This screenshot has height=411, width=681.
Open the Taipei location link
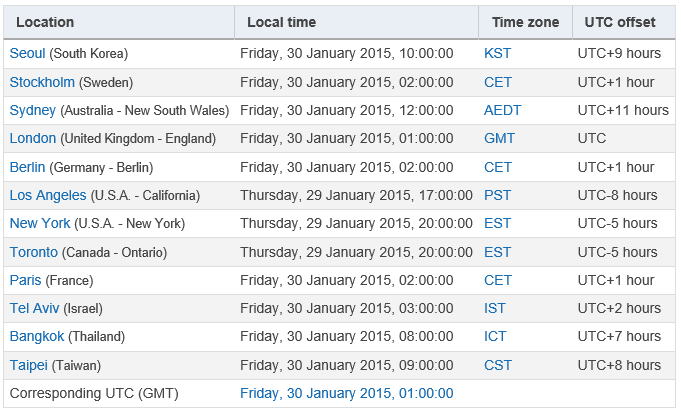click(29, 365)
